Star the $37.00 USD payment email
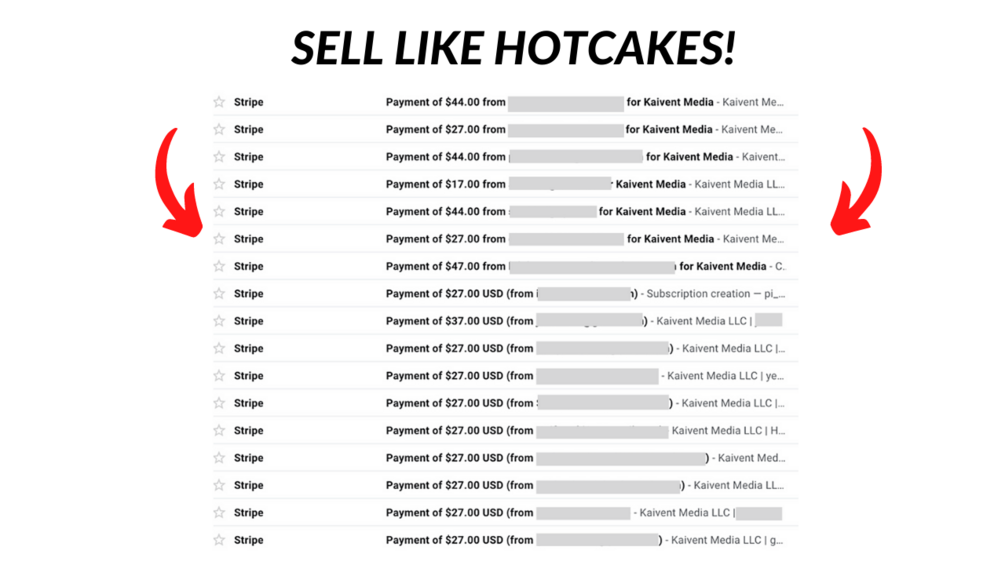The image size is (1005, 565). click(x=219, y=321)
